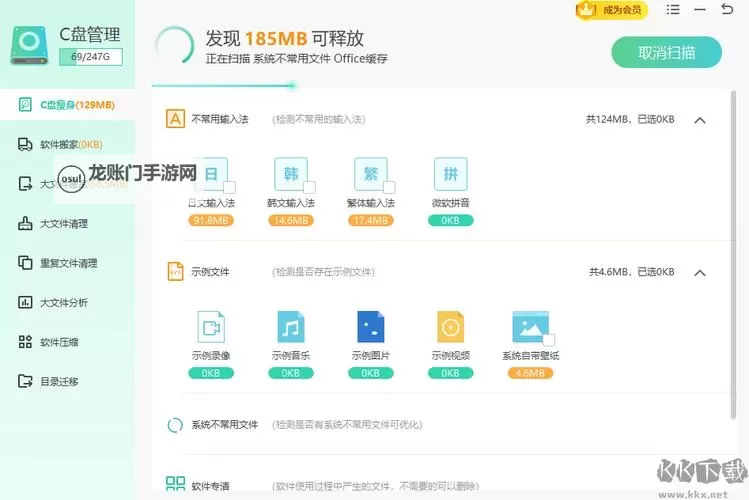749x500 pixels.
Task: Click the 17.4MB size badge
Action: (371, 221)
